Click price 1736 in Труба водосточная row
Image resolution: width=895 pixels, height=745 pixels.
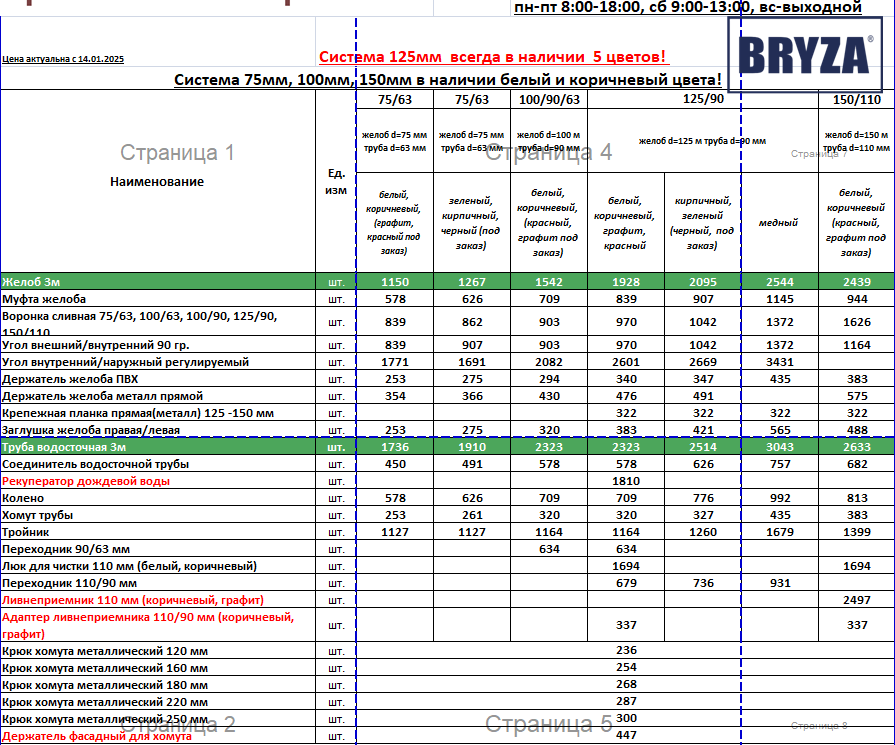tap(395, 447)
